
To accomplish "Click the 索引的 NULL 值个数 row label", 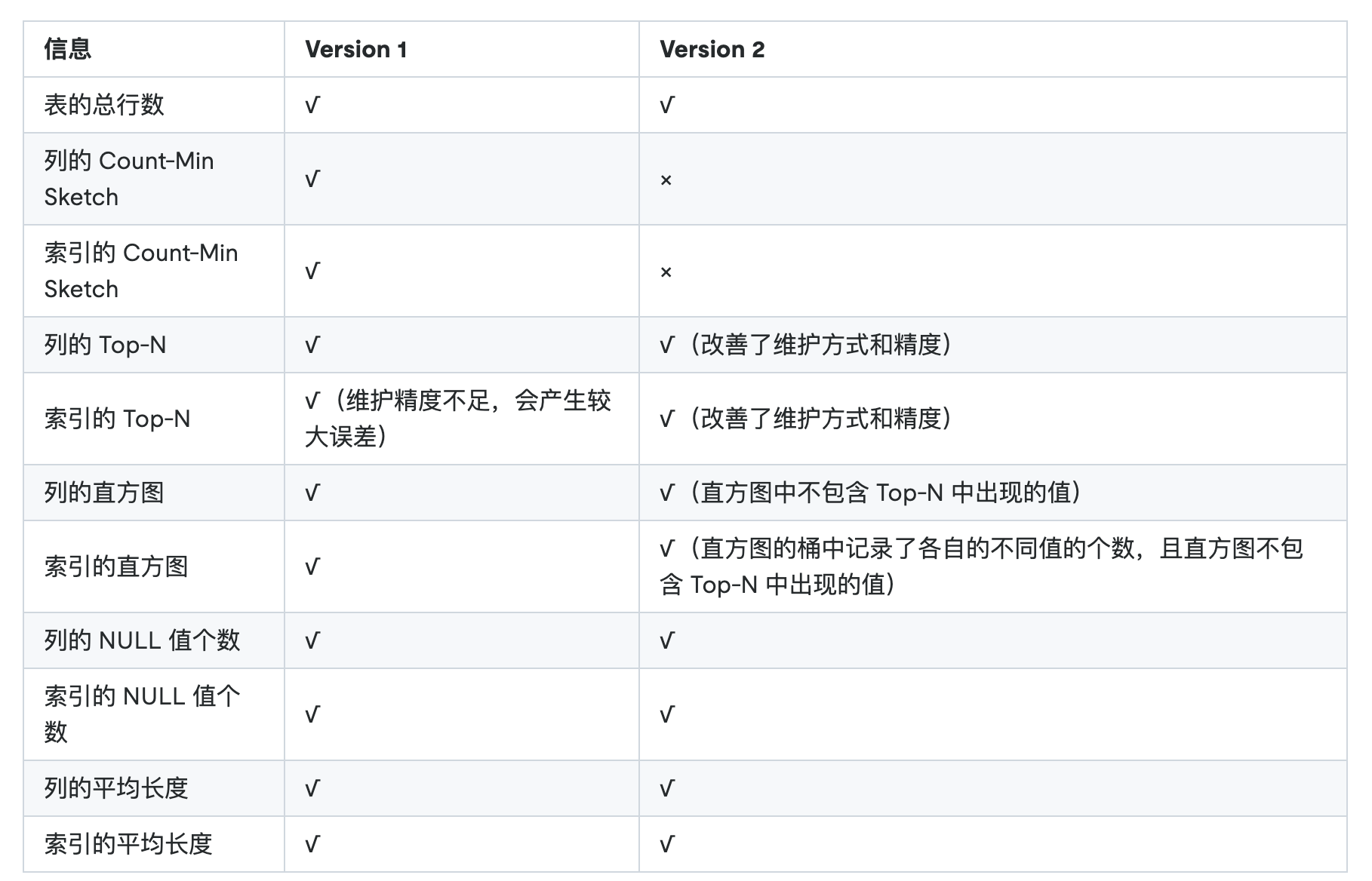I will click(141, 714).
